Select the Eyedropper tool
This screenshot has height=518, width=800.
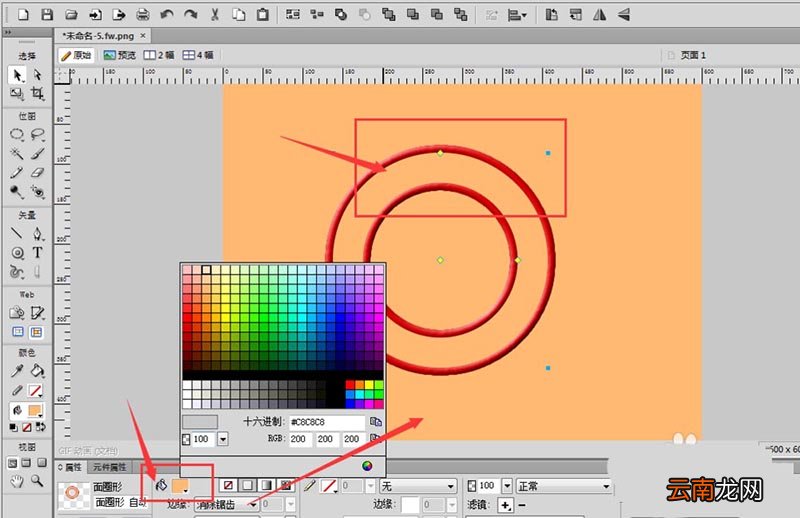click(x=17, y=371)
